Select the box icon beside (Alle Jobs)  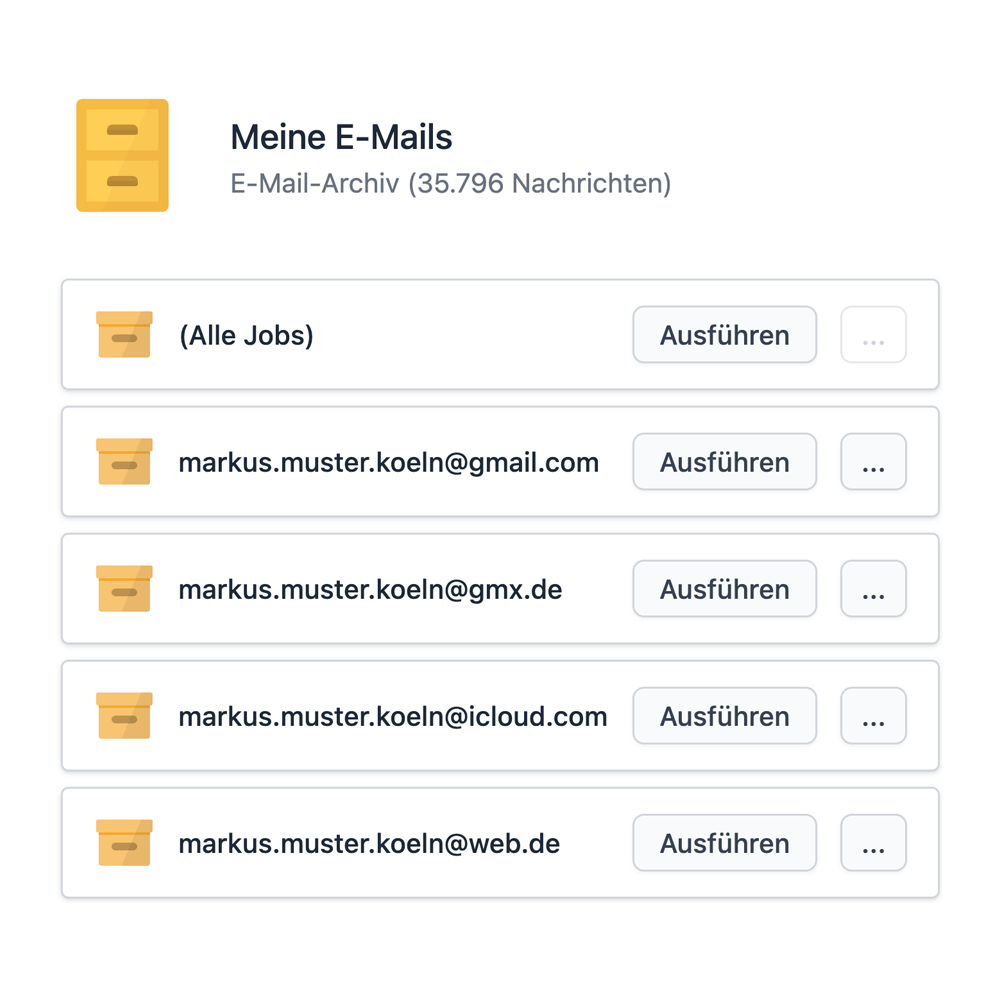point(124,335)
